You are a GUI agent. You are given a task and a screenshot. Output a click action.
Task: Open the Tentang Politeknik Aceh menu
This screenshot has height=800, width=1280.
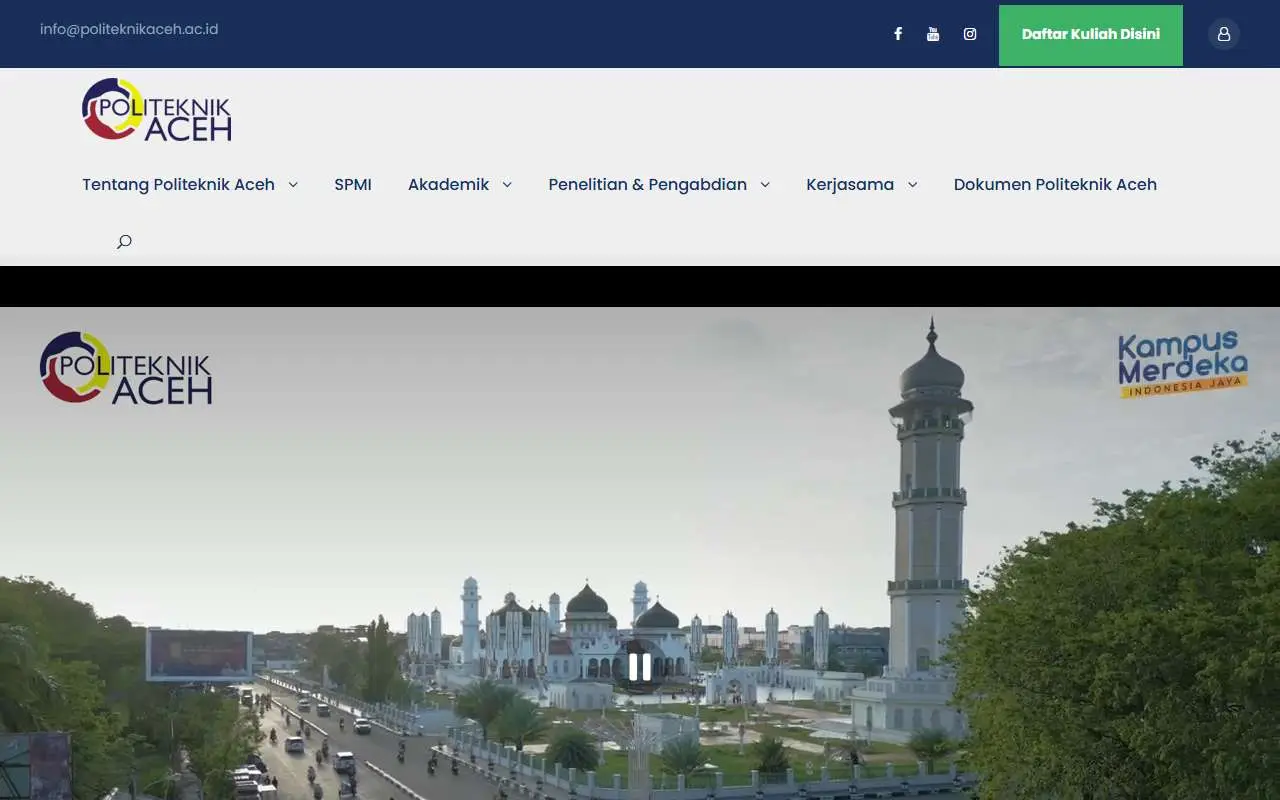pos(178,184)
